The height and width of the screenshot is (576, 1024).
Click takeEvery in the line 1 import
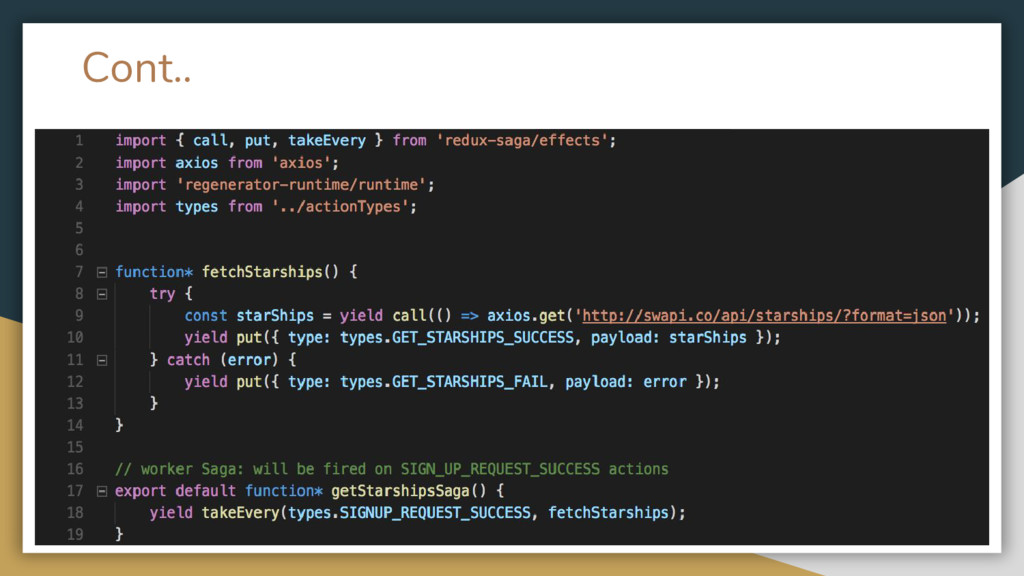(x=327, y=140)
